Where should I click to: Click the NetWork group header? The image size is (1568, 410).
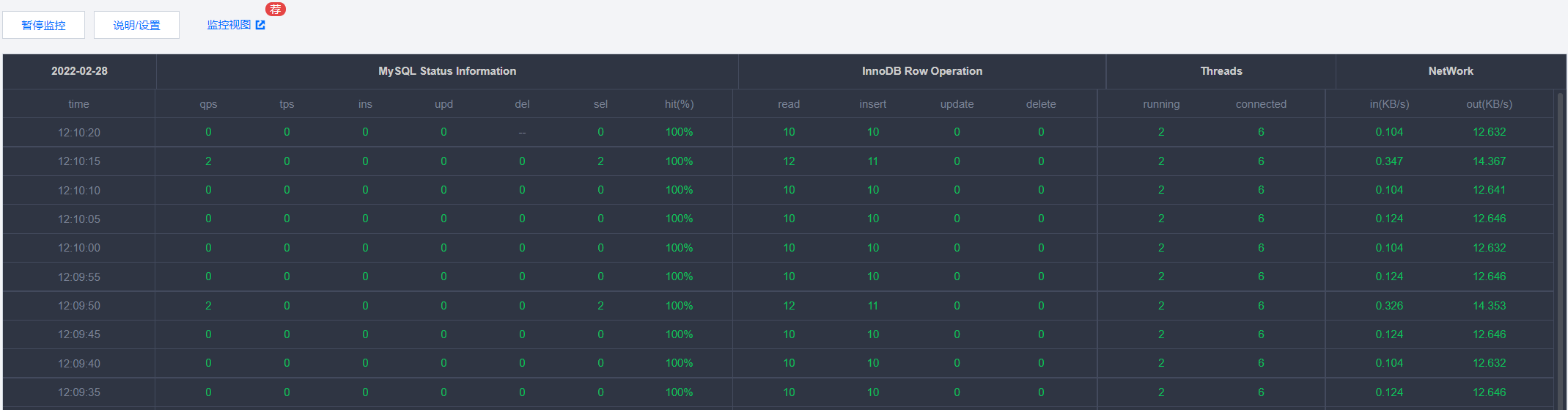1451,71
